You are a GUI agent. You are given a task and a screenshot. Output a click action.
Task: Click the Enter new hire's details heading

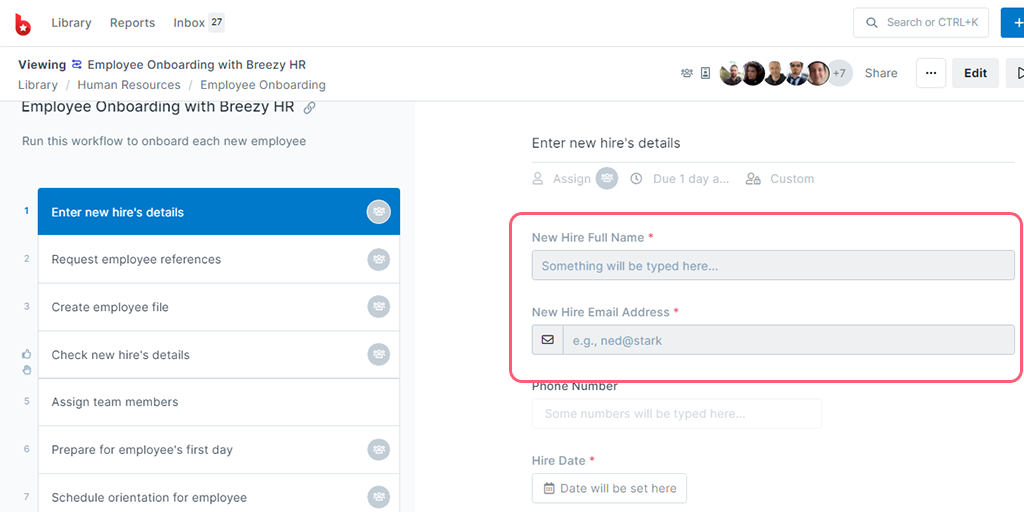coord(606,143)
